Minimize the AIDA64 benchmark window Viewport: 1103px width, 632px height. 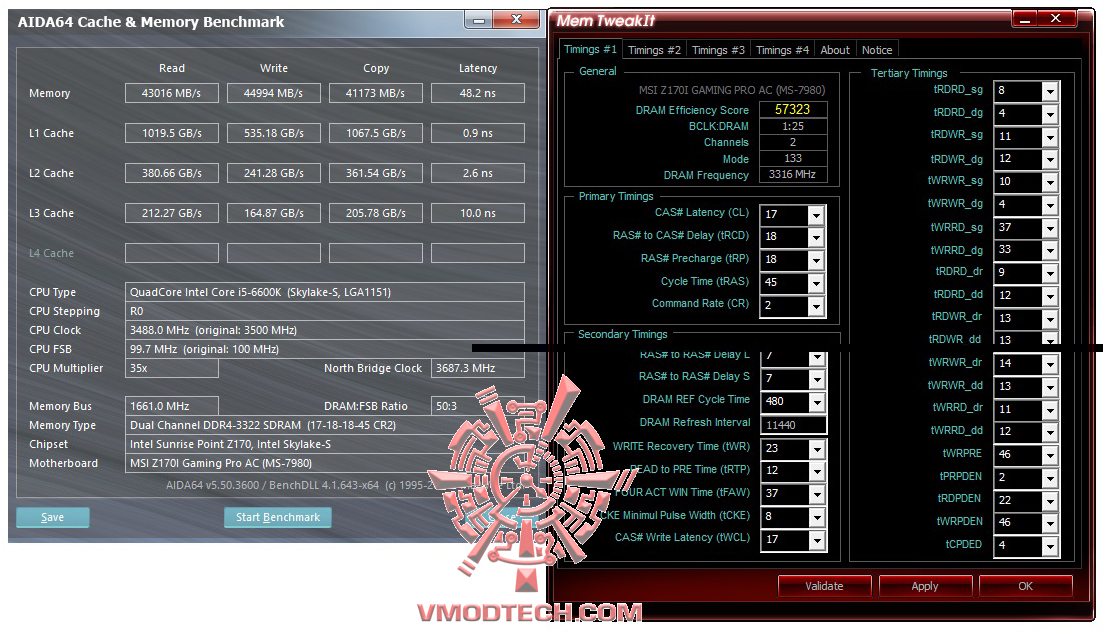pos(479,20)
